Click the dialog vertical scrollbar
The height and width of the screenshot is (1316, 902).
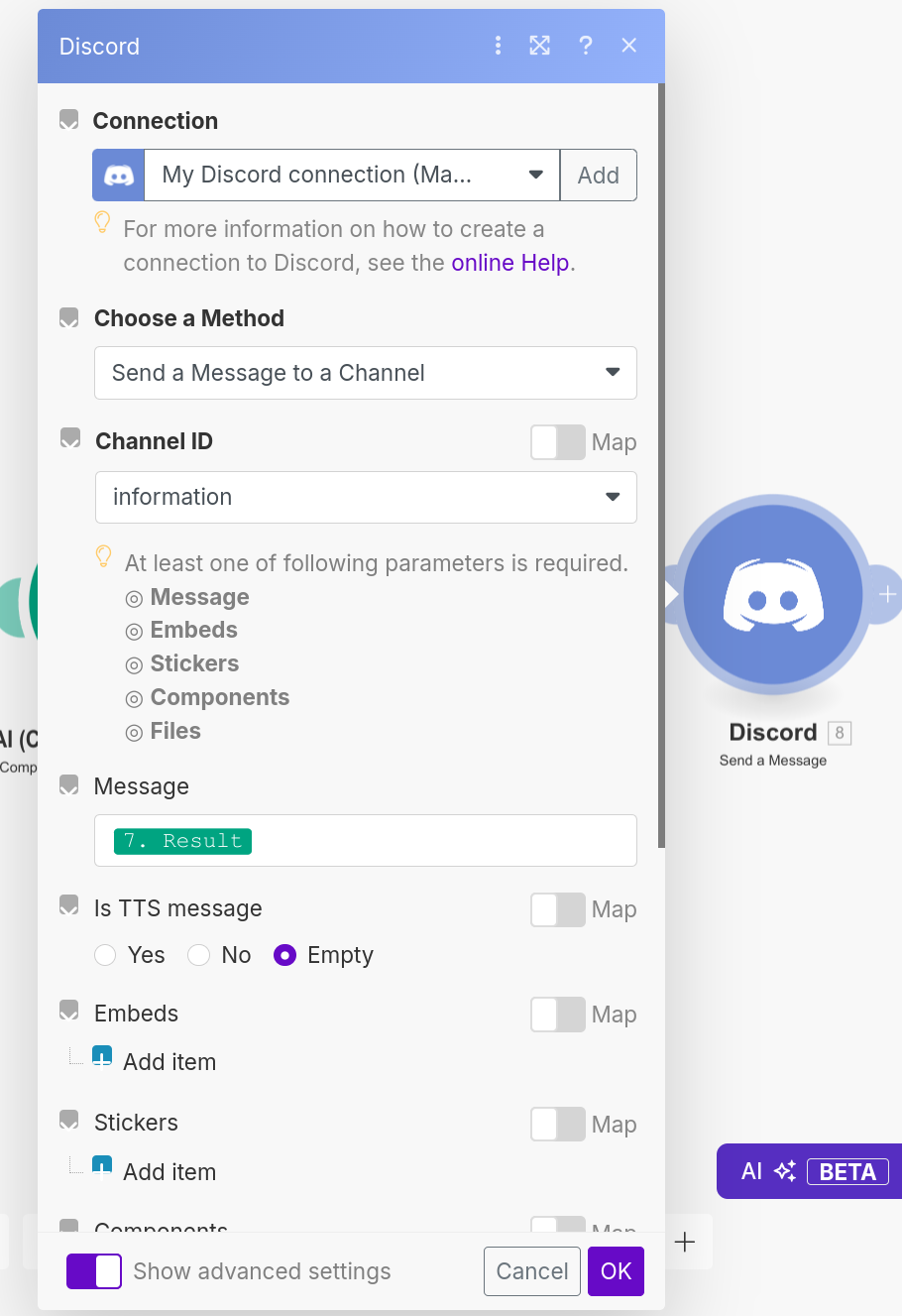pyautogui.click(x=661, y=466)
